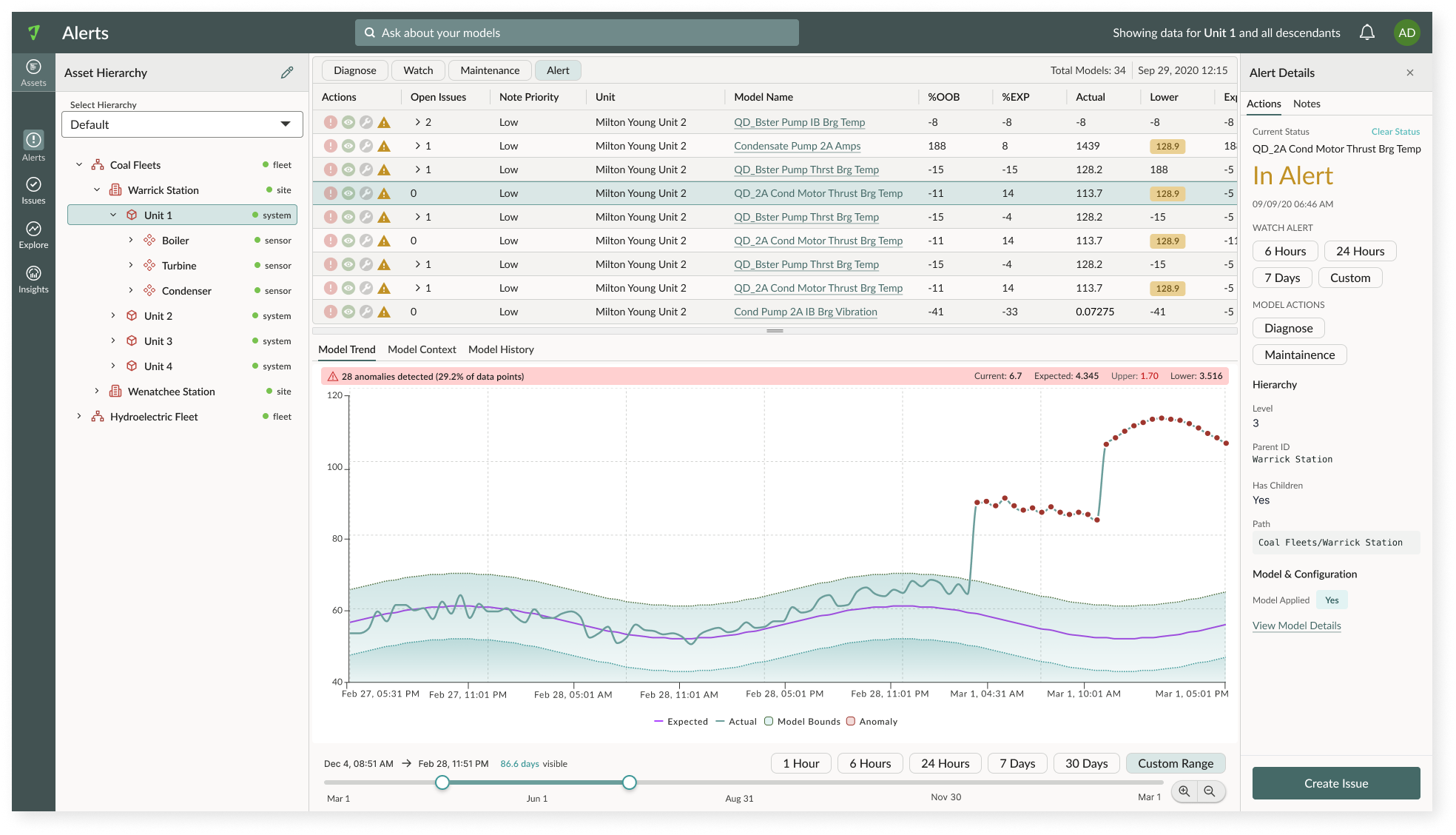
Task: Toggle watch eye in Condensate Pump 2A Amps row
Action: tap(348, 146)
